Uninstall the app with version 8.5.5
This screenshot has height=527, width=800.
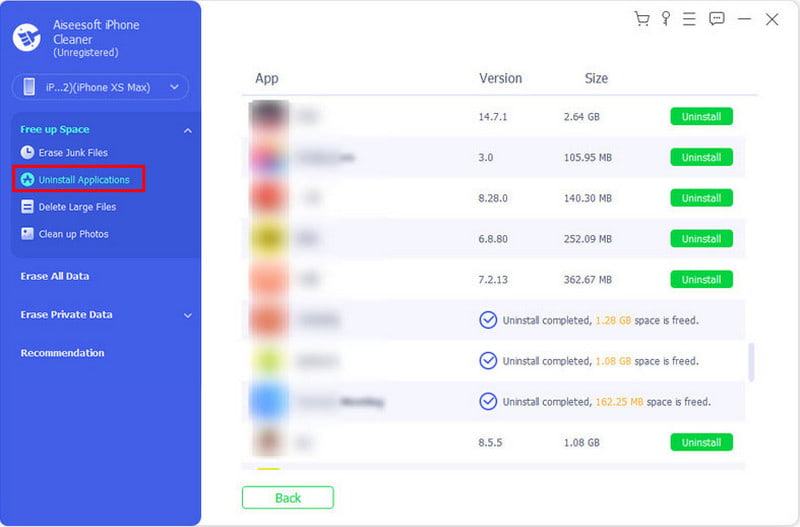pyautogui.click(x=701, y=442)
